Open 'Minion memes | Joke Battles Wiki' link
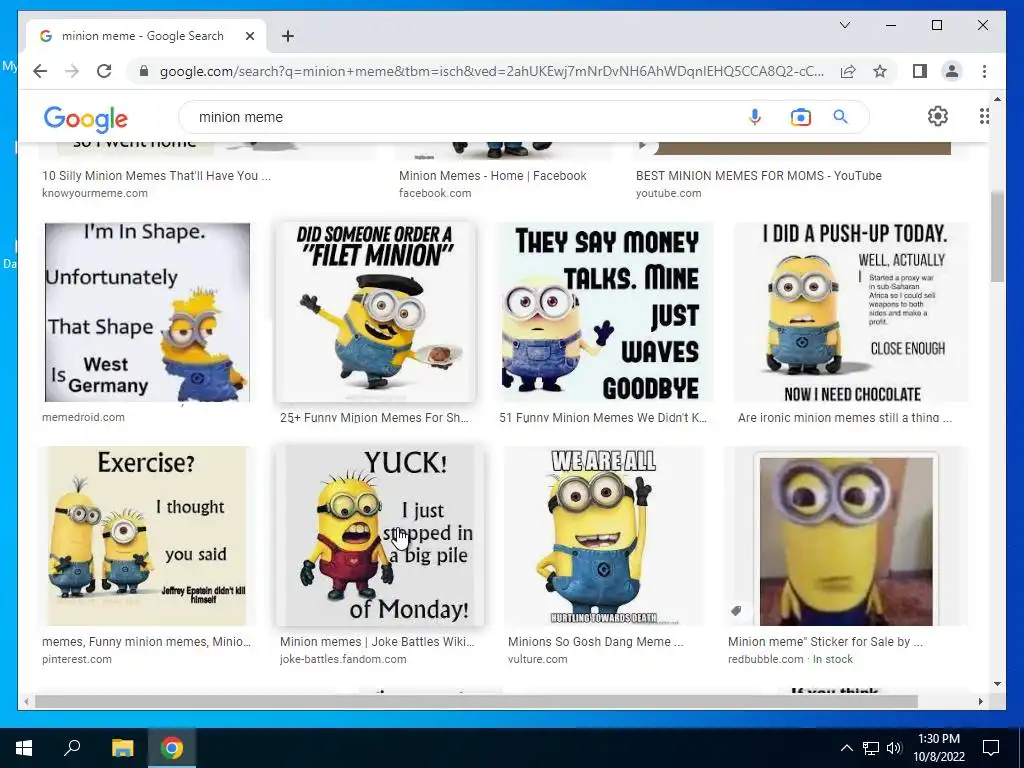Image resolution: width=1024 pixels, height=768 pixels. (377, 642)
